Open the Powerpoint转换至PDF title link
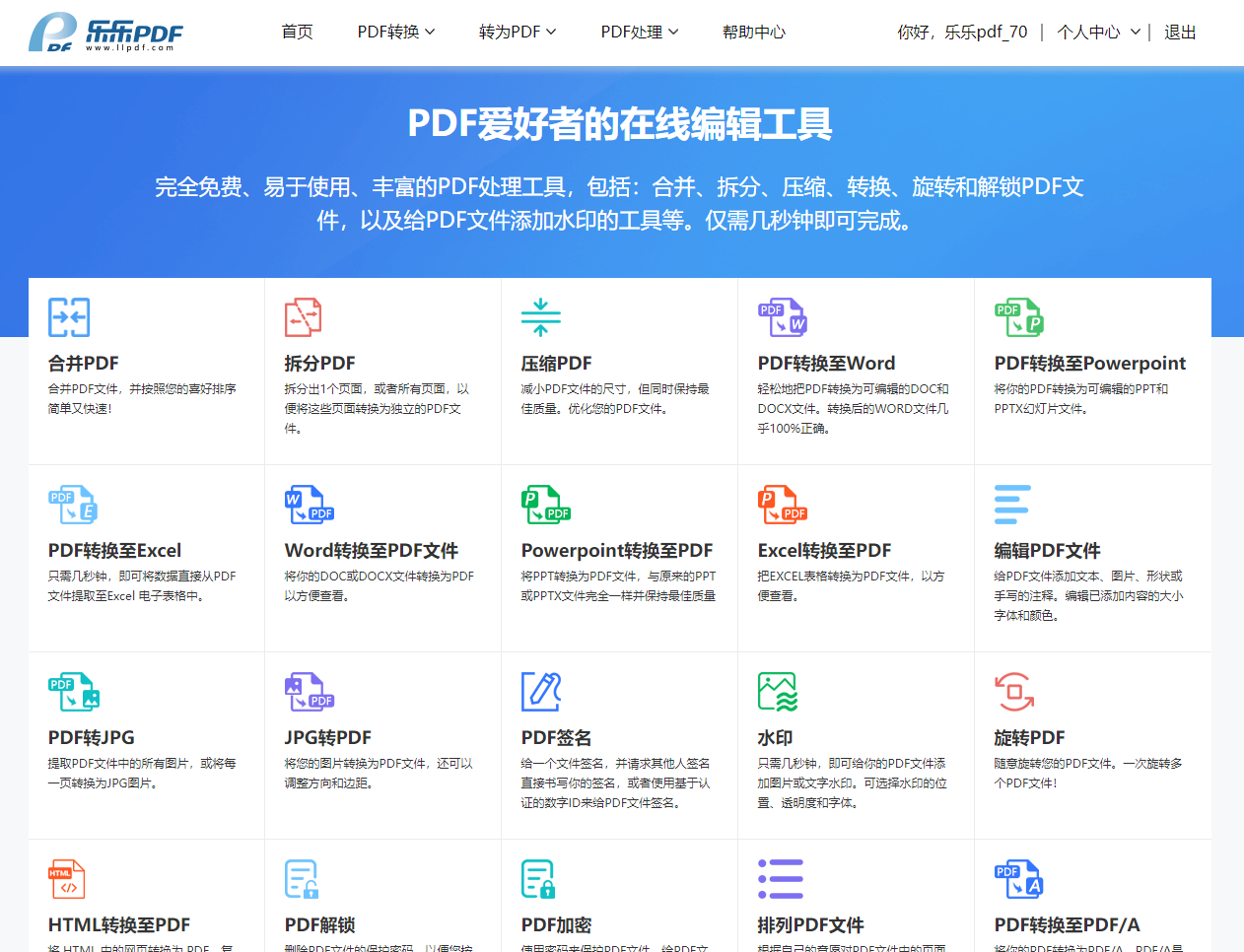 (617, 550)
